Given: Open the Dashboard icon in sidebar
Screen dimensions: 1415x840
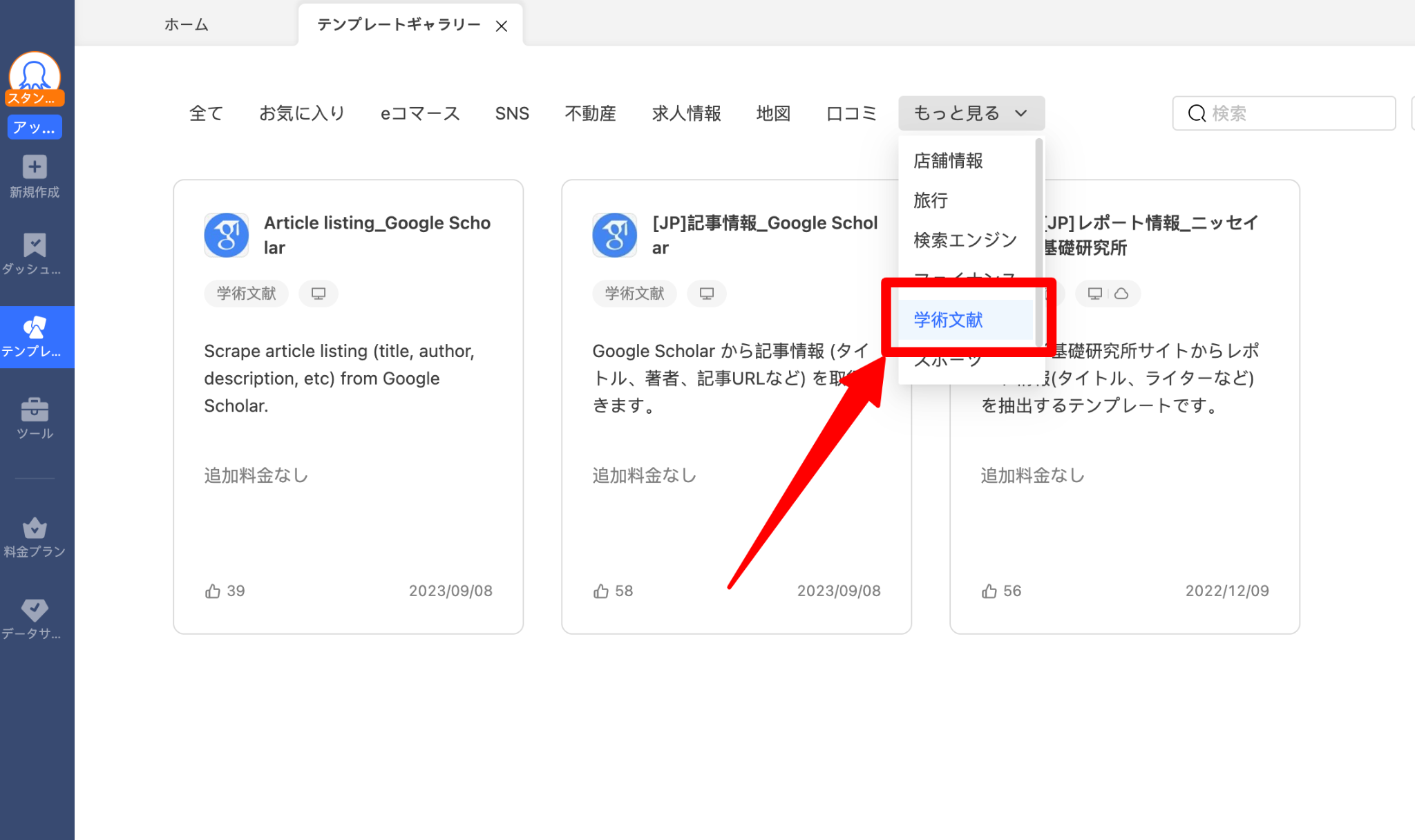Looking at the screenshot, I should click(35, 245).
